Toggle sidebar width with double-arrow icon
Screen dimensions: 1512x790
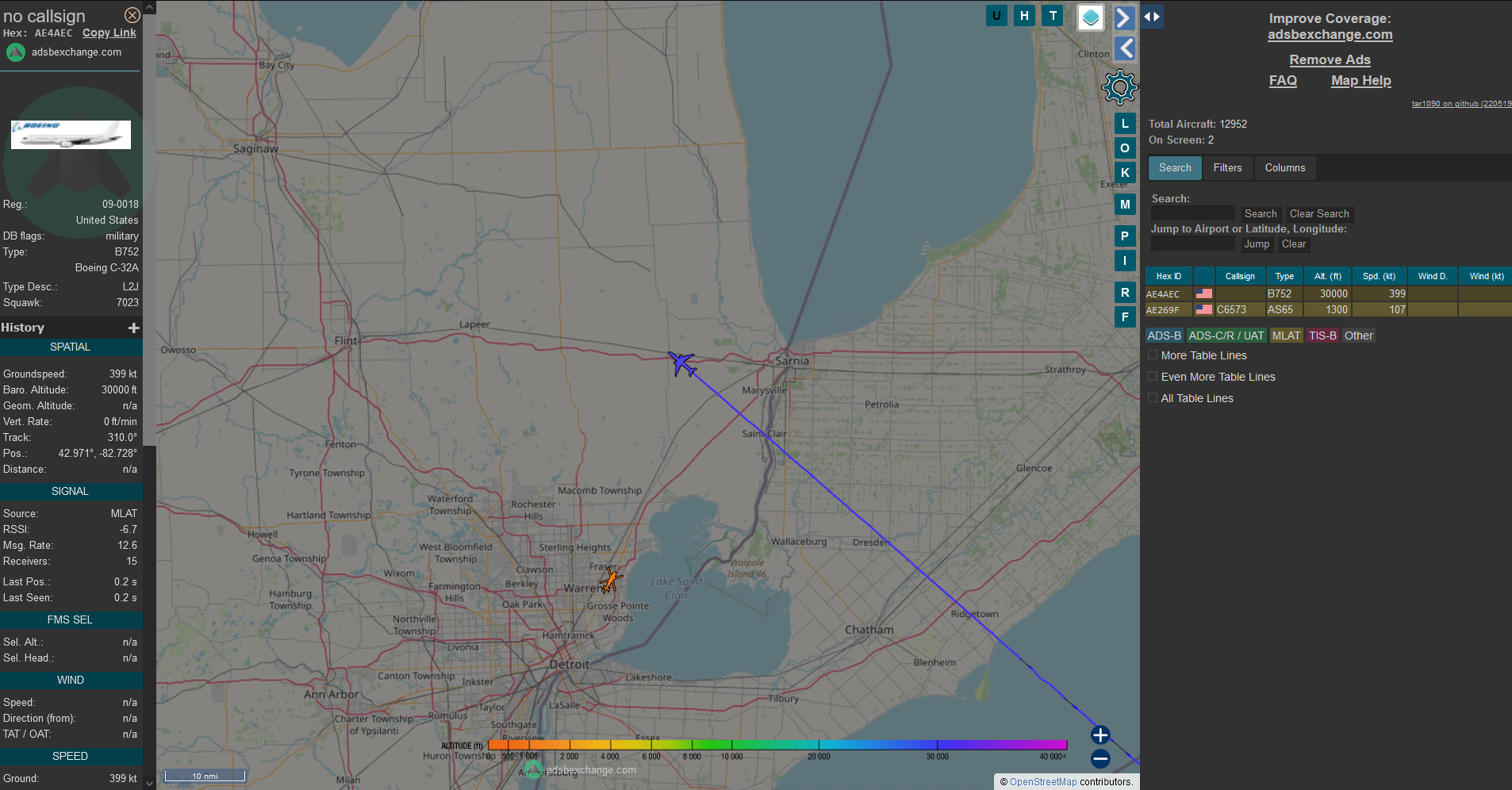pos(1152,17)
